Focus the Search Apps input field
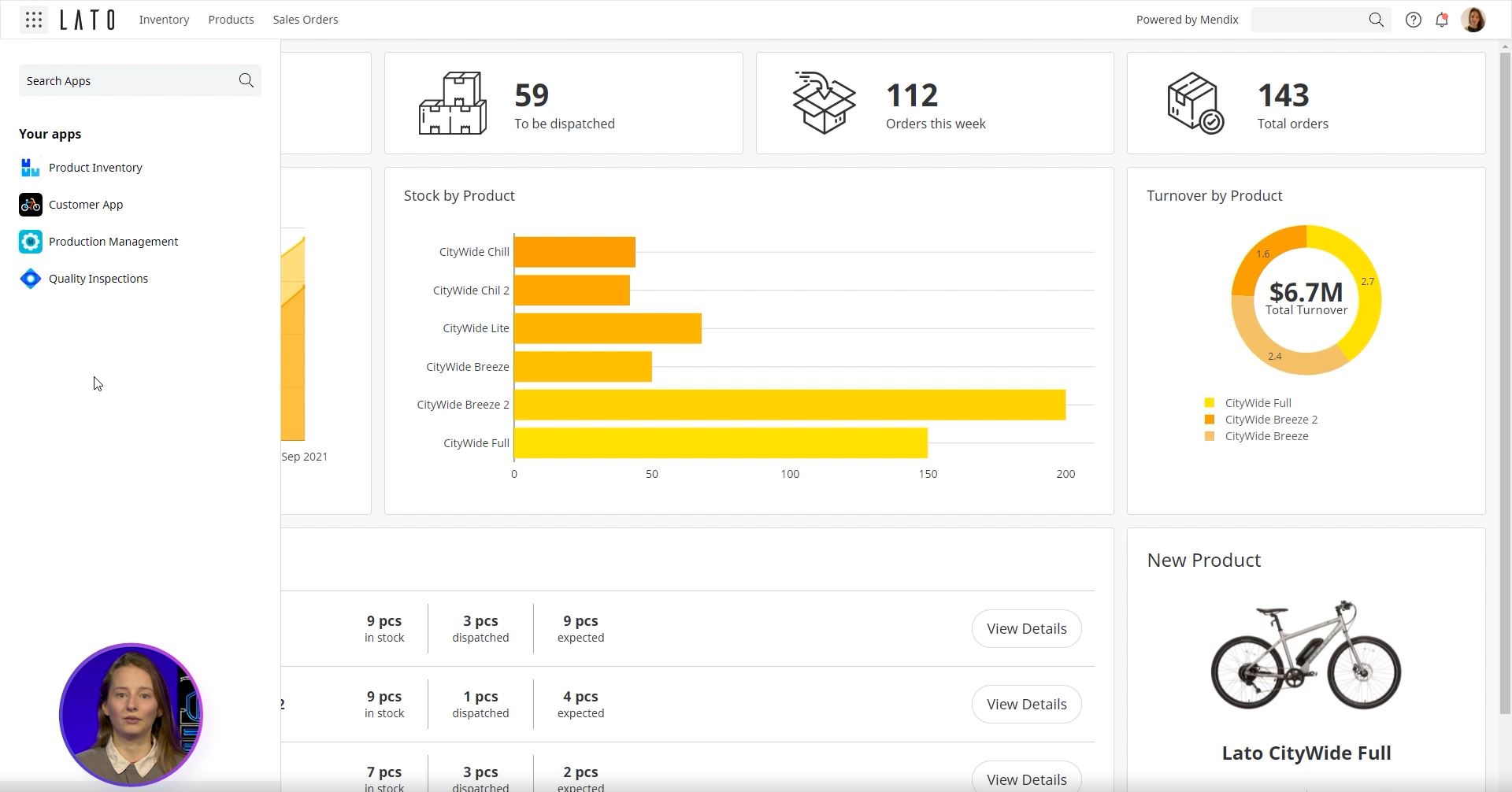The height and width of the screenshot is (792, 1512). pos(126,80)
